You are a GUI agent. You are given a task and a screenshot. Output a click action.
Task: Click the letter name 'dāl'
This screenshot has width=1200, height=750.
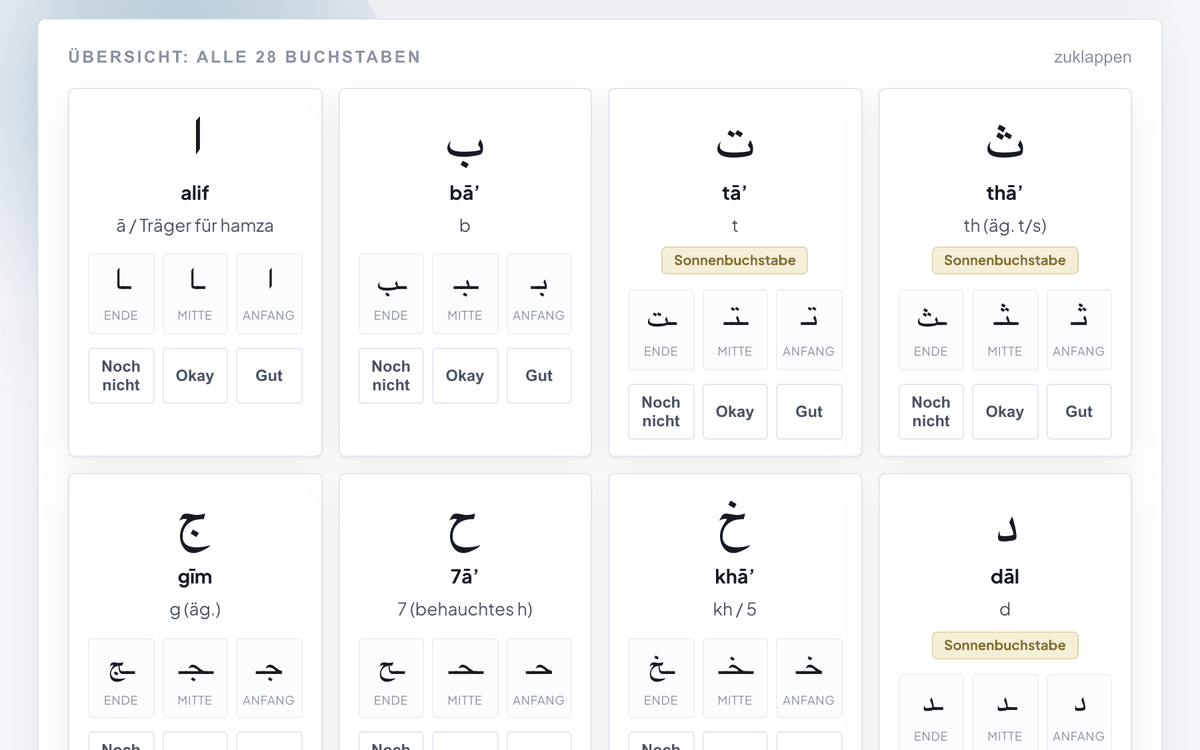point(1005,577)
